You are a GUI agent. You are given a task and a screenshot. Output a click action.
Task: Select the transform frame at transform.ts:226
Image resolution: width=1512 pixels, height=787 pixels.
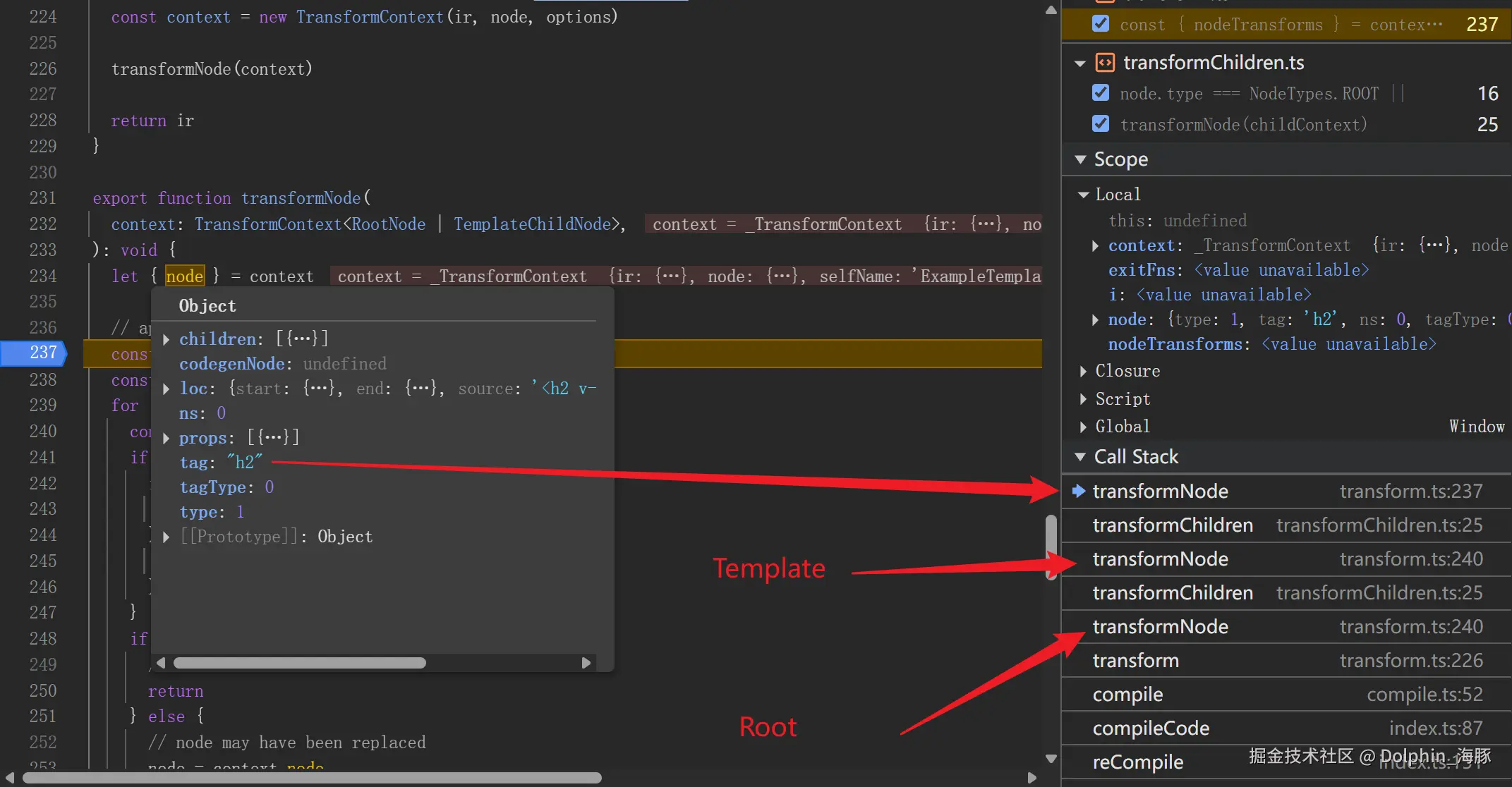point(1135,661)
